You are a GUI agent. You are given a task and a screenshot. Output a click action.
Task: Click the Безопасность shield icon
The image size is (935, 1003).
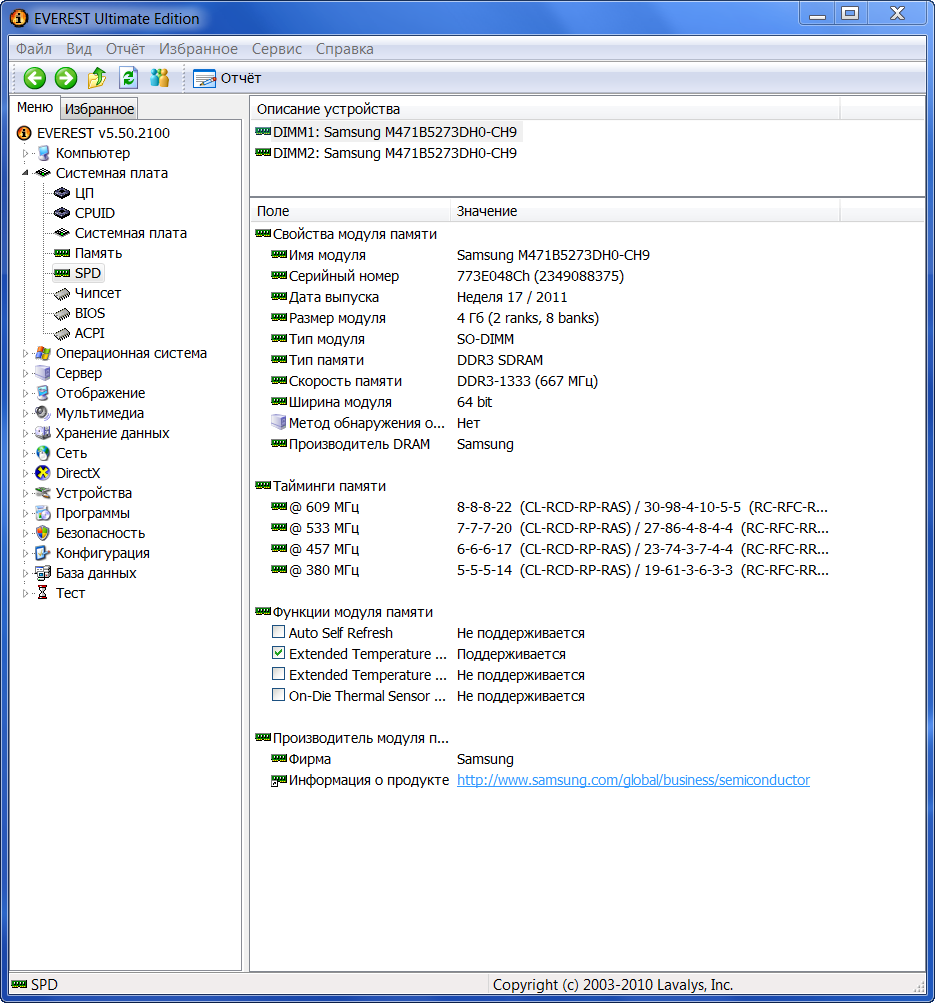pyautogui.click(x=43, y=533)
